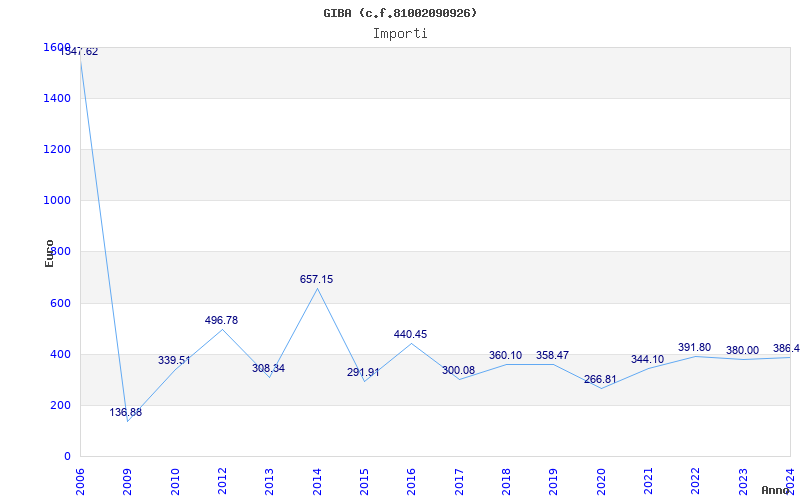Select the 440.45 data label
The image size is (800, 500).
(410, 334)
